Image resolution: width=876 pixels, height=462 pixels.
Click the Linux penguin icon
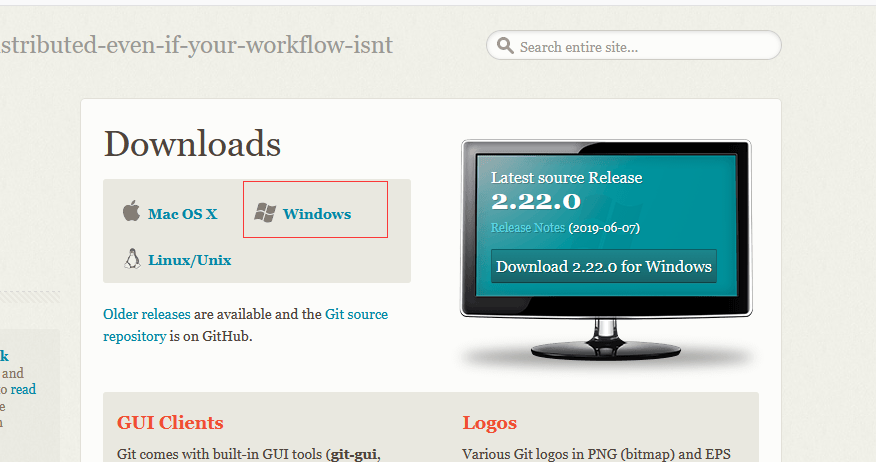(132, 259)
